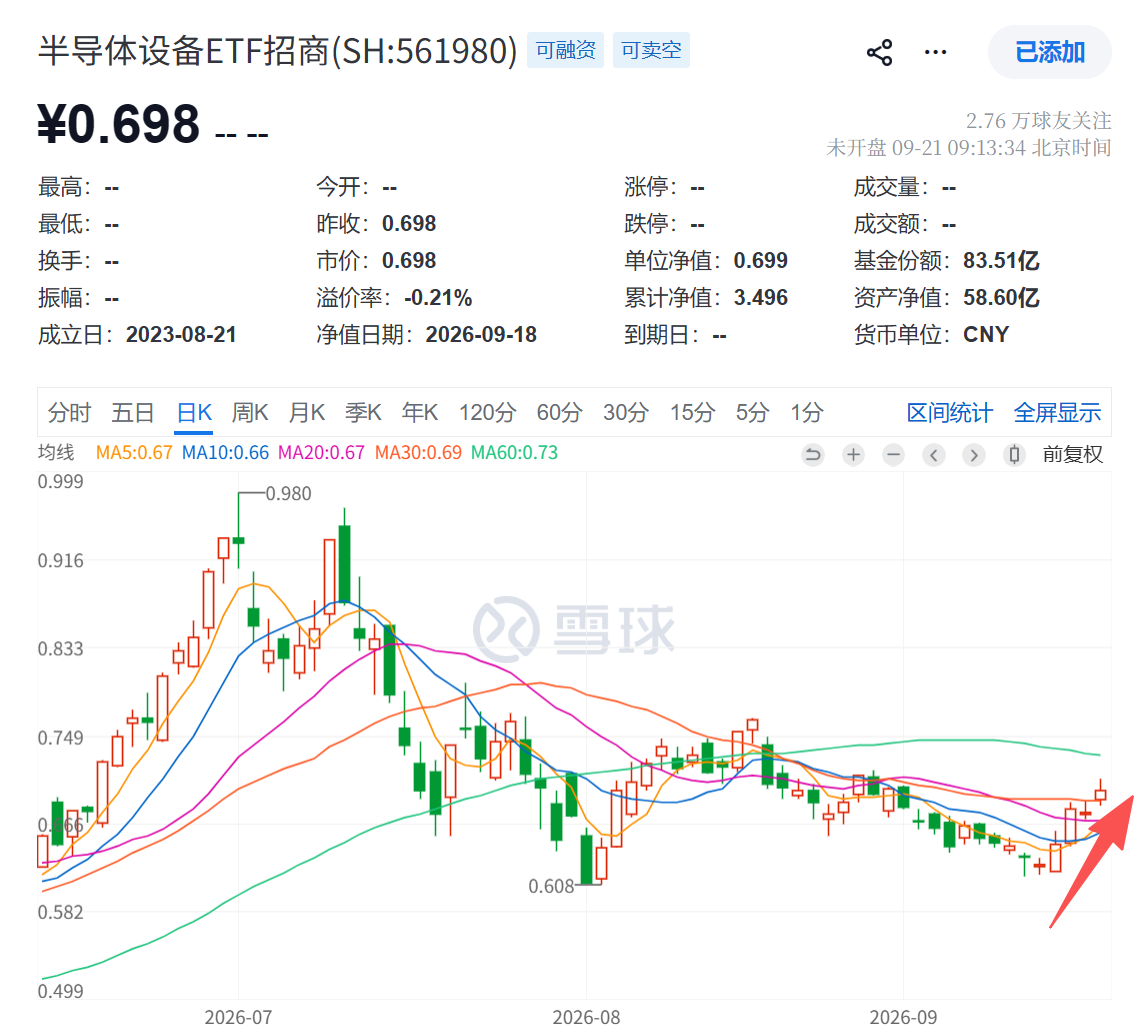Click the MA5:0.67 indicator label
The image size is (1142, 1032).
(x=134, y=453)
